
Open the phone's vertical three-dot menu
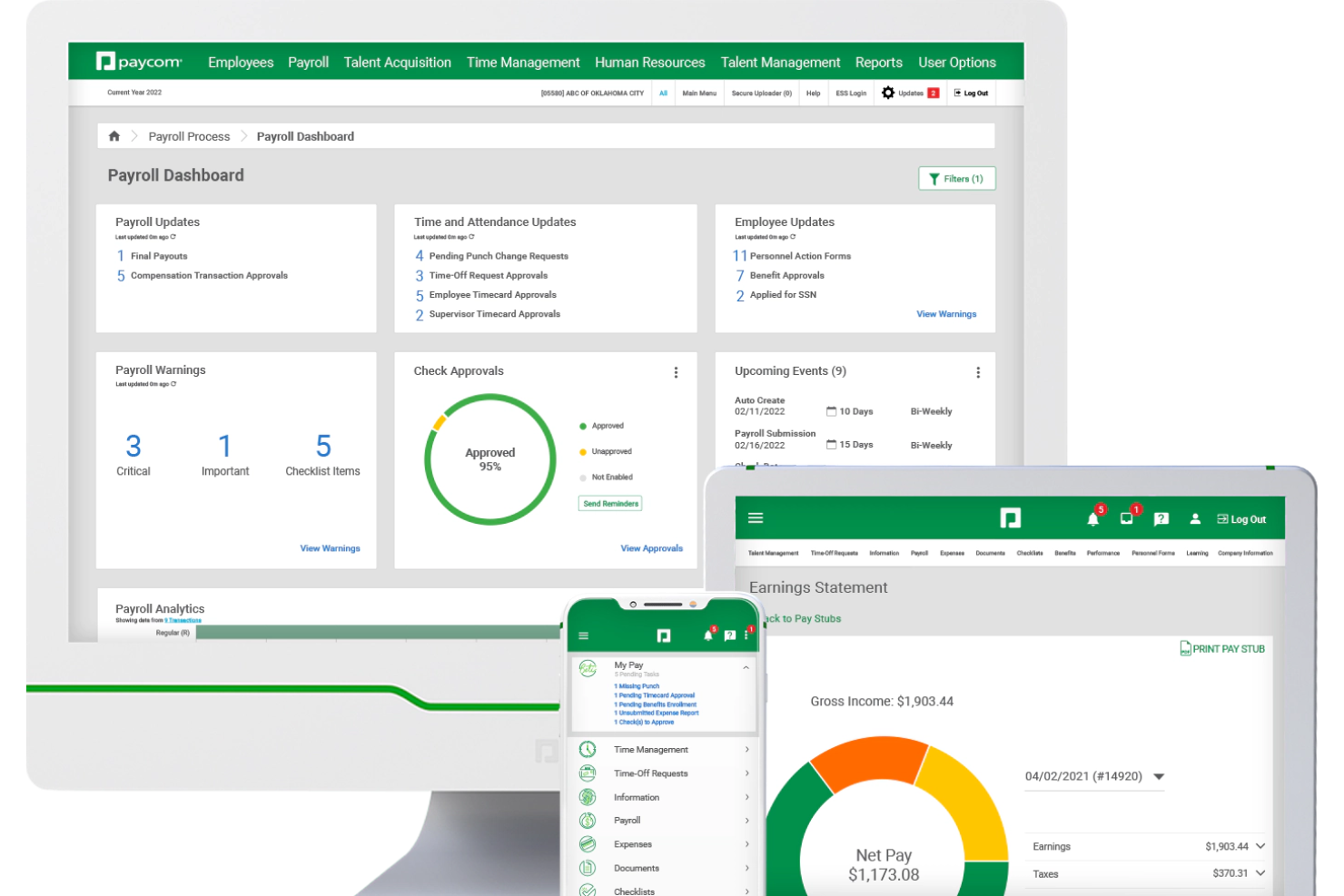tap(746, 635)
